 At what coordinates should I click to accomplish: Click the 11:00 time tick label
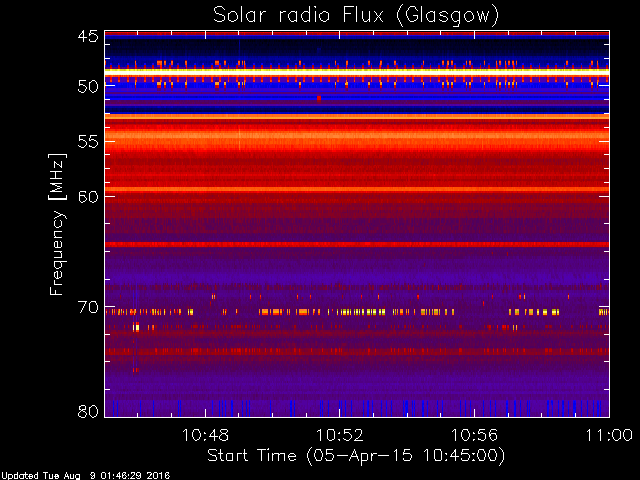(x=609, y=435)
